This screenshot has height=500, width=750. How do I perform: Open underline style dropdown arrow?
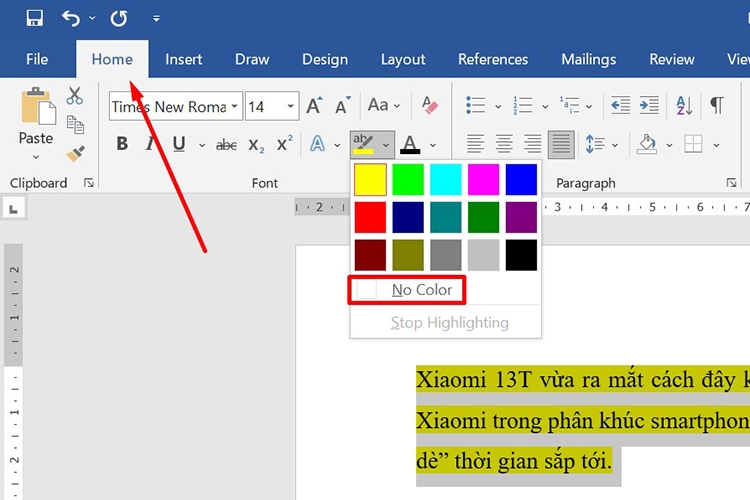(x=202, y=145)
